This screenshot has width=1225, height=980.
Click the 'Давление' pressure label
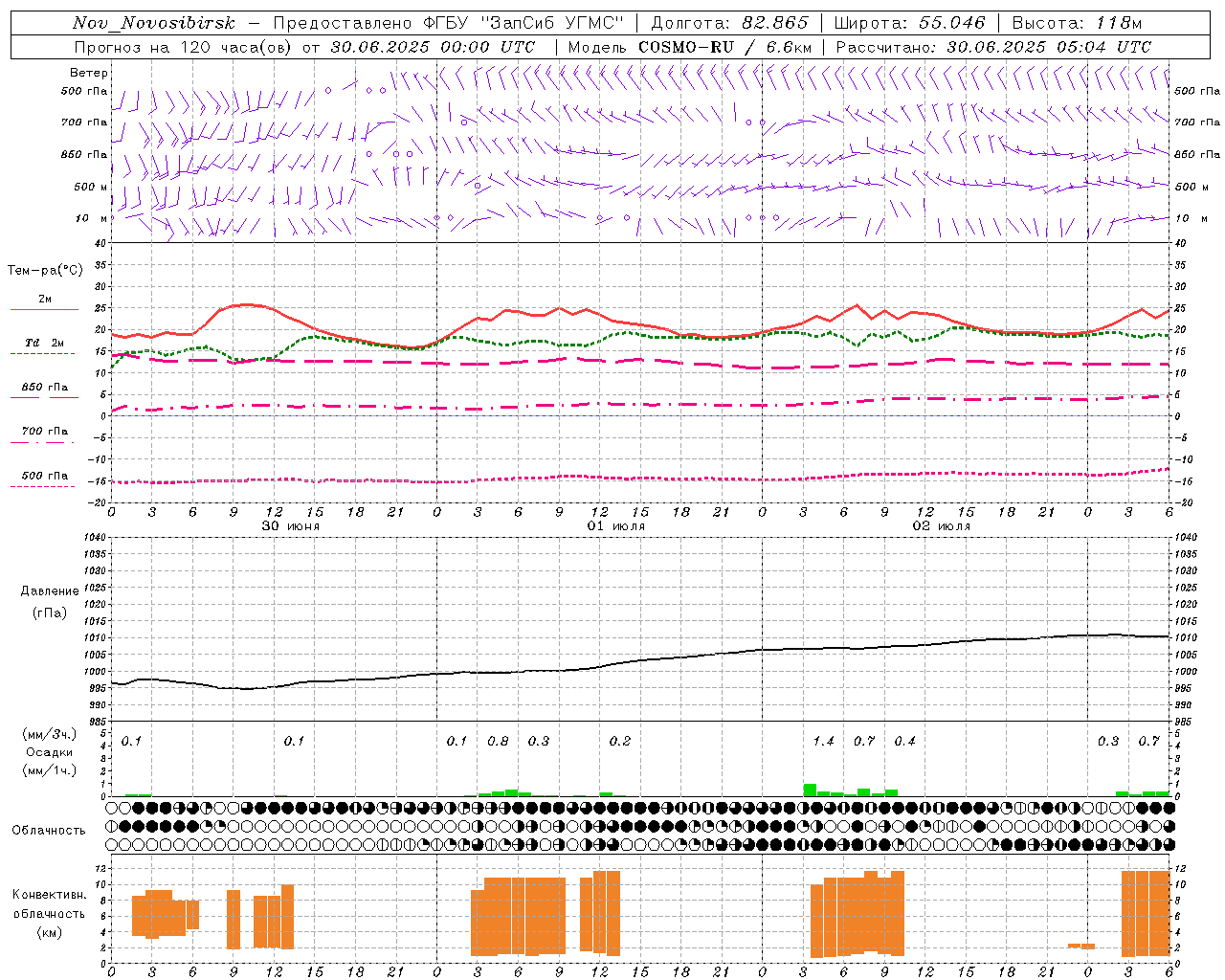50,591
